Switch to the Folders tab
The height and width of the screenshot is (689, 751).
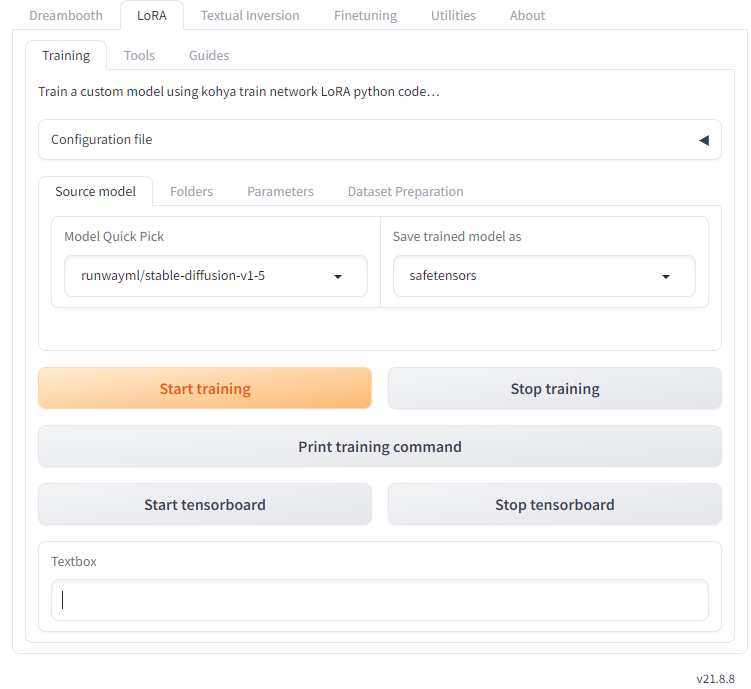pyautogui.click(x=191, y=192)
